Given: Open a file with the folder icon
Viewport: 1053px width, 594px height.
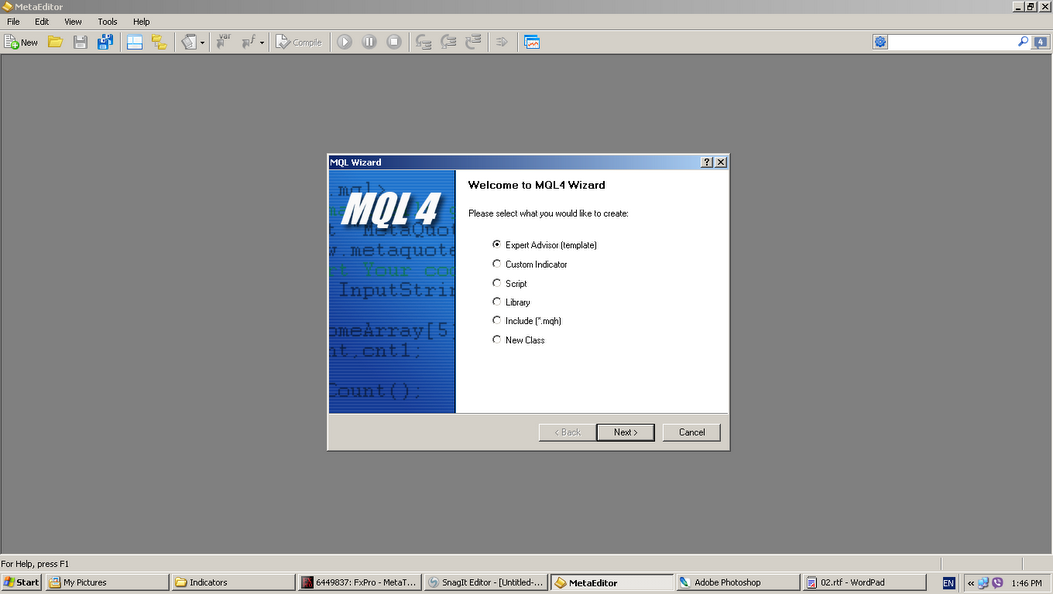Looking at the screenshot, I should [55, 42].
